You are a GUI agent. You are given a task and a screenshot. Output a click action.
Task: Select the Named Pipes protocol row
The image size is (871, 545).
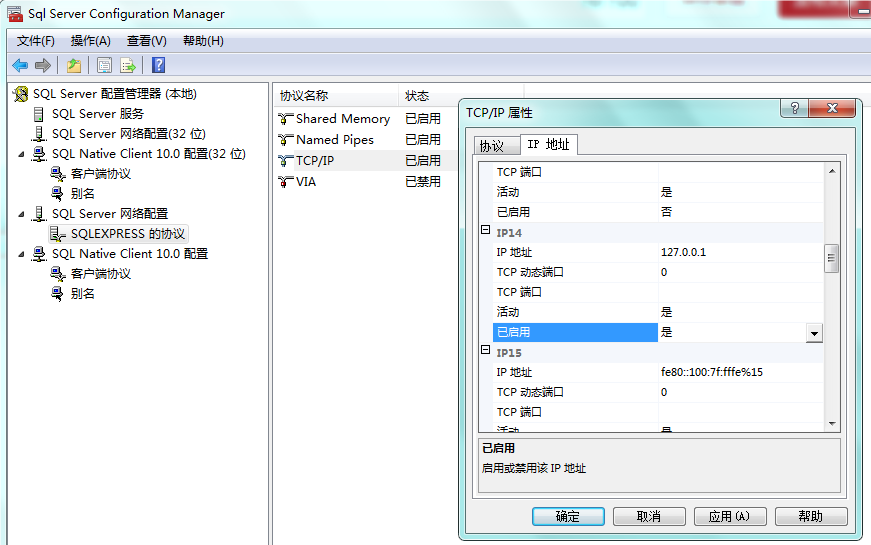[366, 140]
